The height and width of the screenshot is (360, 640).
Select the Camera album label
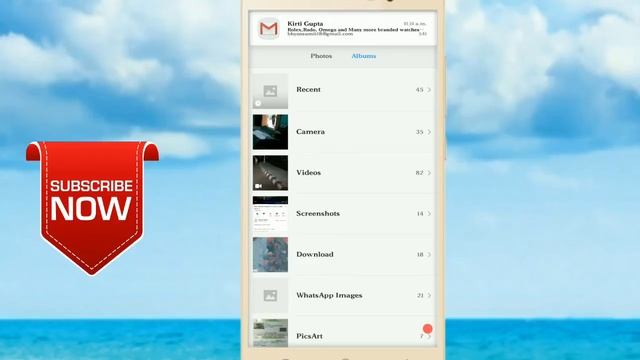point(310,132)
